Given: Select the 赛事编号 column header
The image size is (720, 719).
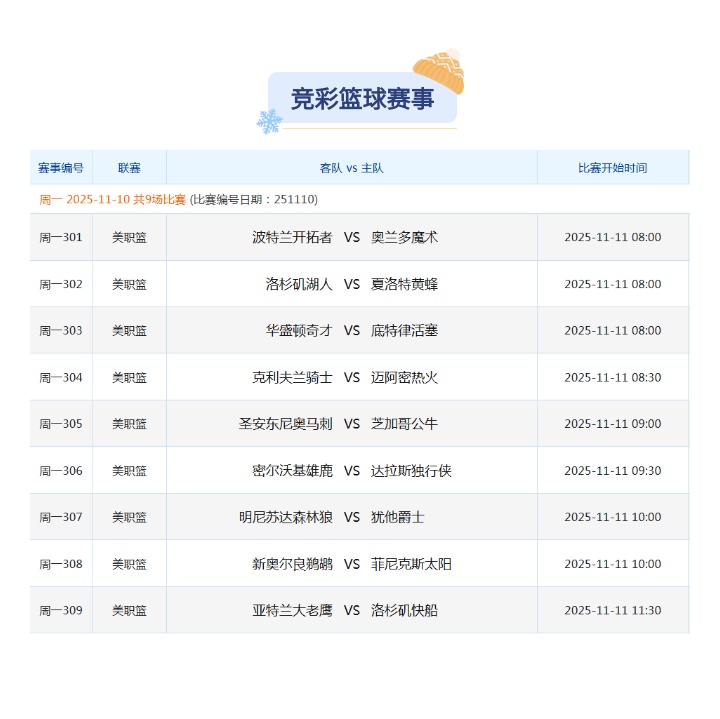Looking at the screenshot, I should click(61, 168).
